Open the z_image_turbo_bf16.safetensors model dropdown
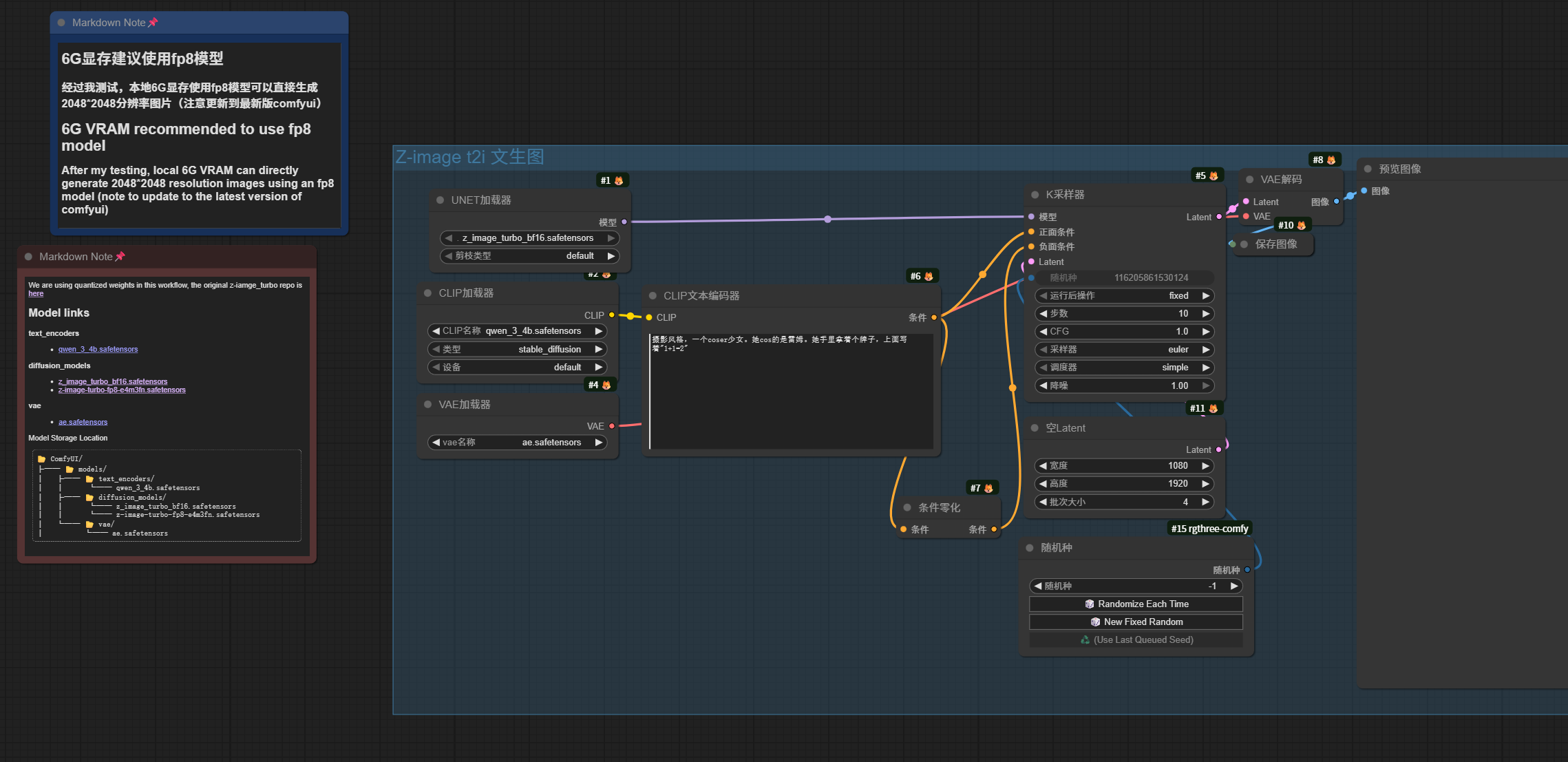Viewport: 1568px width, 762px height. [x=528, y=238]
